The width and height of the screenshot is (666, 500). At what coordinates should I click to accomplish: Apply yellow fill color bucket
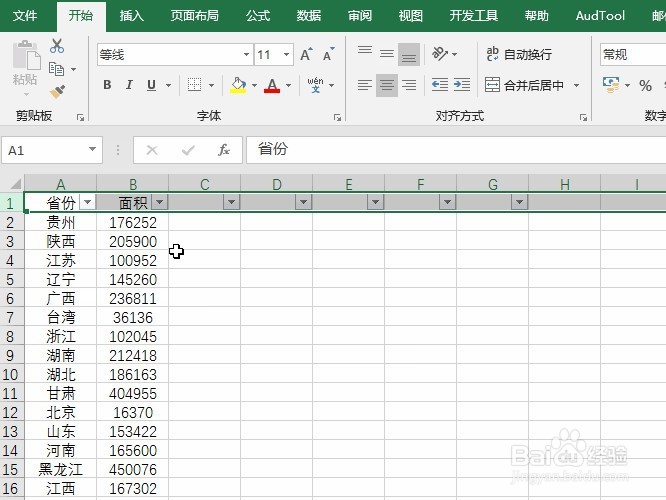238,85
